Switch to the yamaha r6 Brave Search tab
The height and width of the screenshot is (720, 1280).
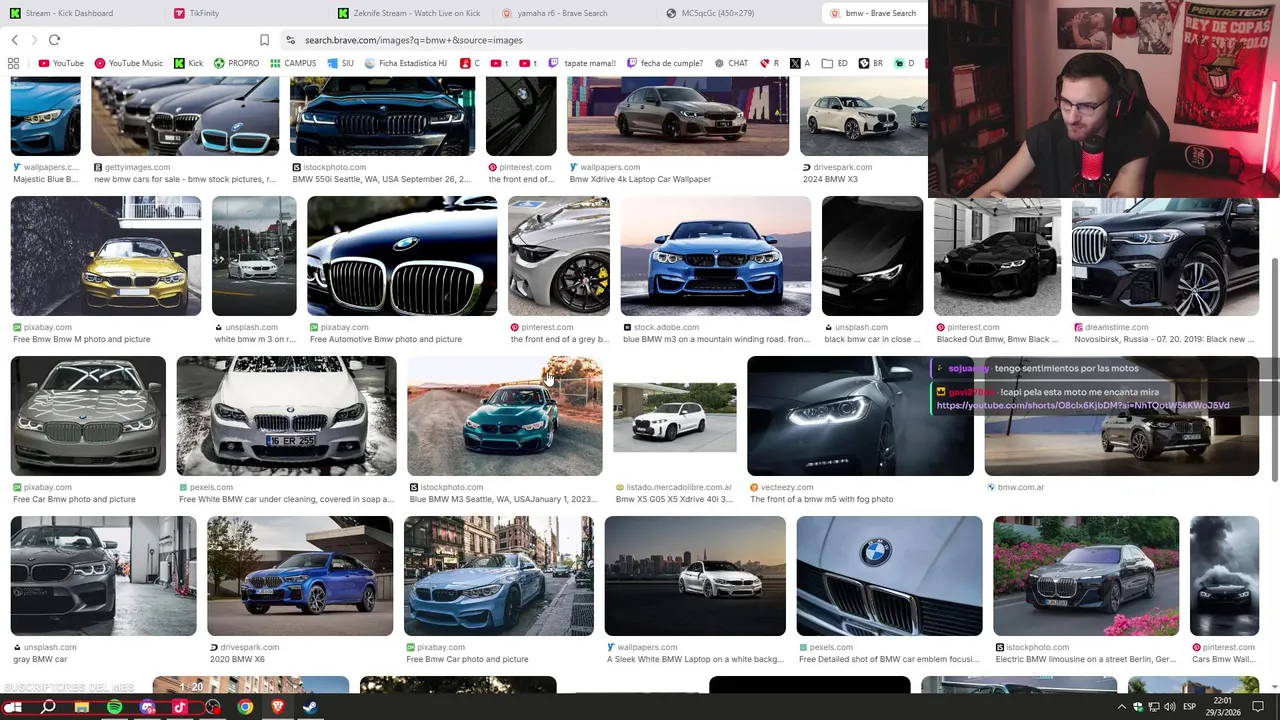(573, 13)
